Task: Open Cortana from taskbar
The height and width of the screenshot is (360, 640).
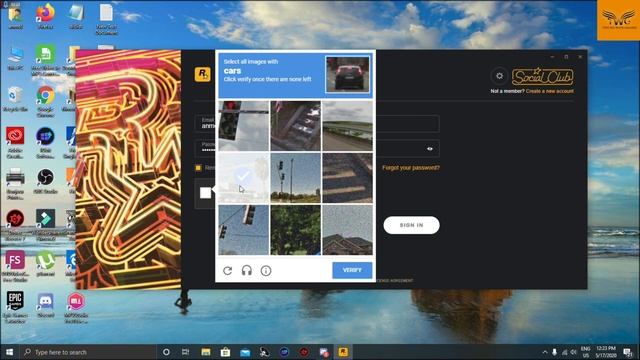Action: [x=166, y=352]
